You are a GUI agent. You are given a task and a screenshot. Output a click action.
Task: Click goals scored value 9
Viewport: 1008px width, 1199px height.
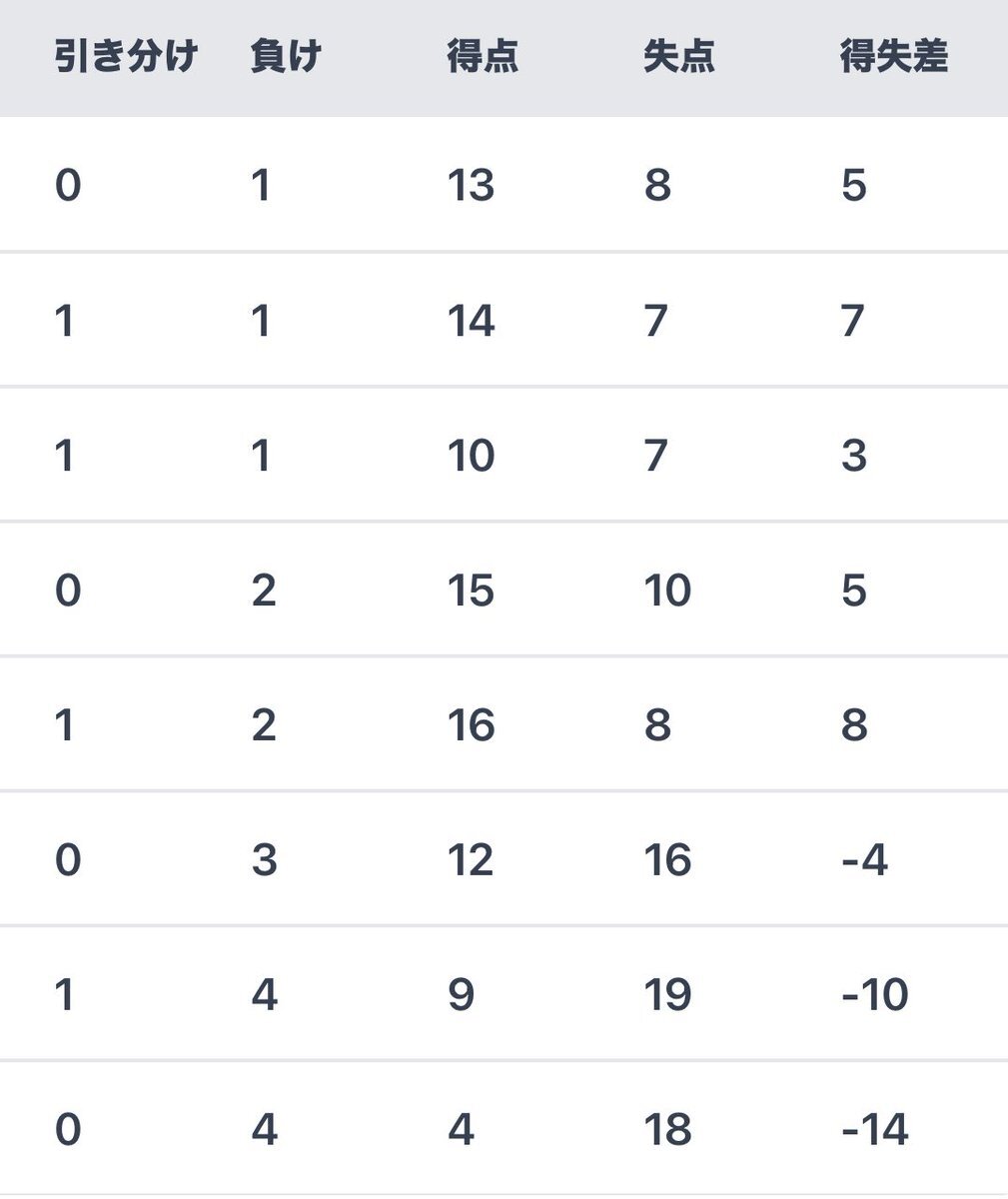point(461,995)
